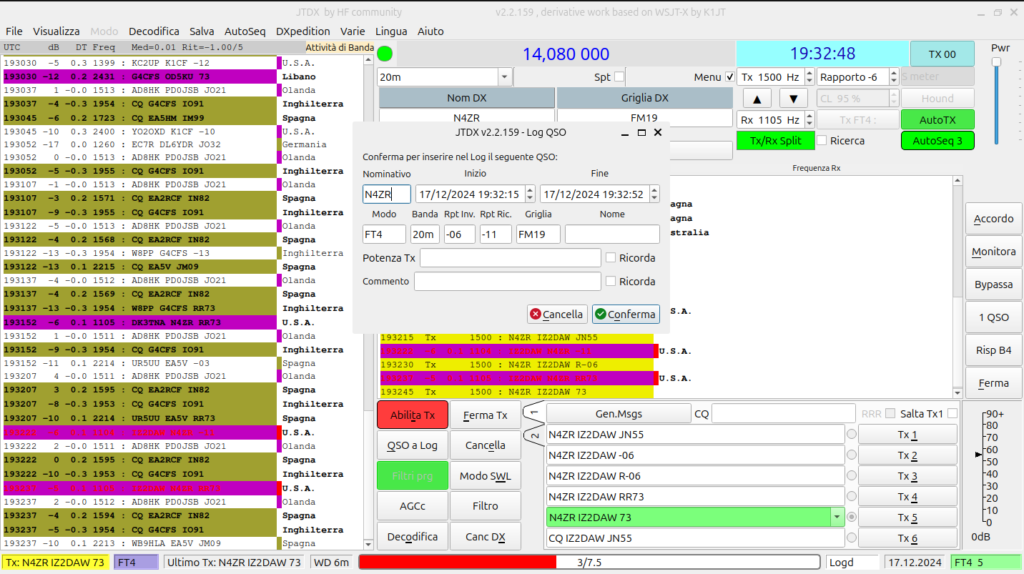
Task: Click the green status indicator circle
Action: click(385, 54)
